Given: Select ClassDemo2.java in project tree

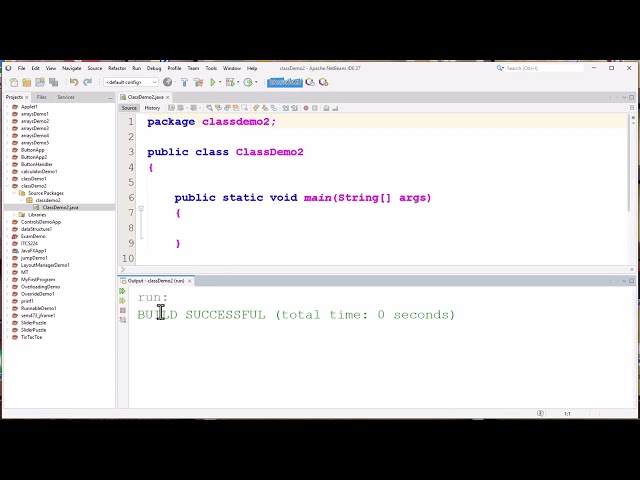Looking at the screenshot, I should point(60,208).
